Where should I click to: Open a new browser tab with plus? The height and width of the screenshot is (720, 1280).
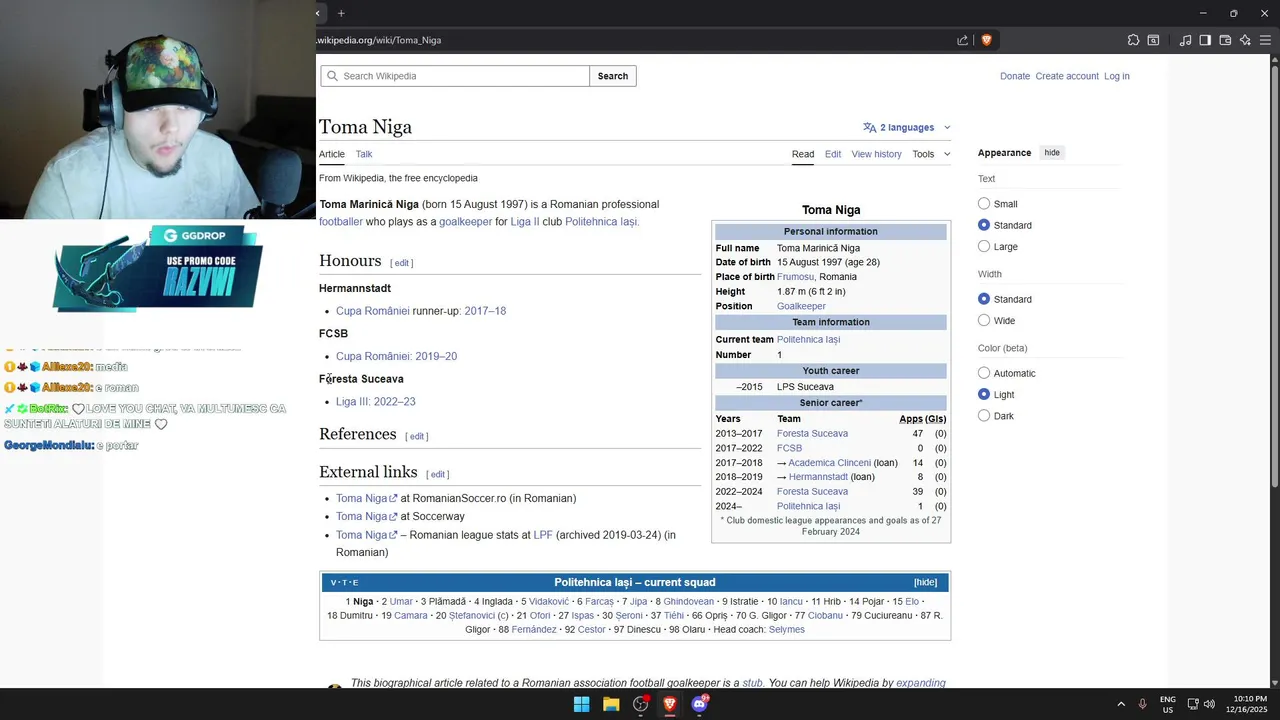[341, 13]
